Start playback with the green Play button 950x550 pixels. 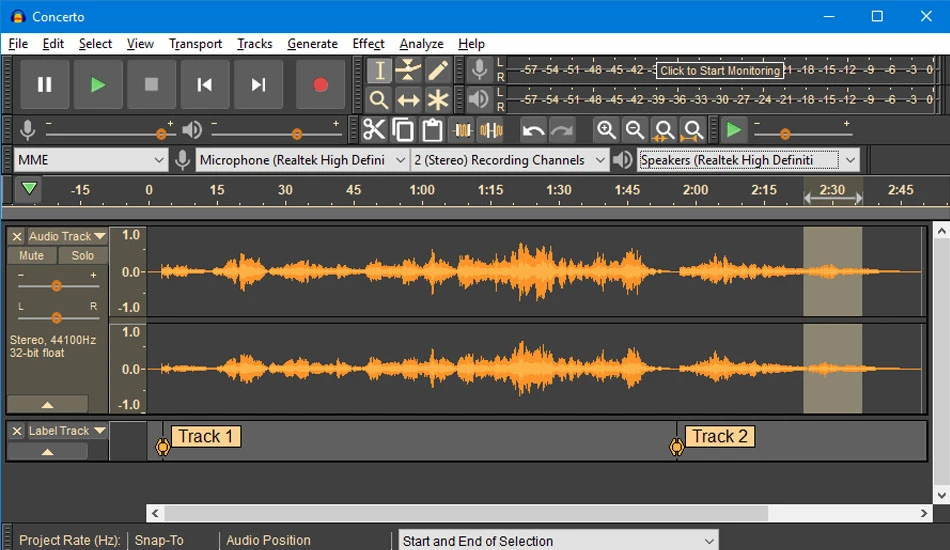tap(98, 84)
